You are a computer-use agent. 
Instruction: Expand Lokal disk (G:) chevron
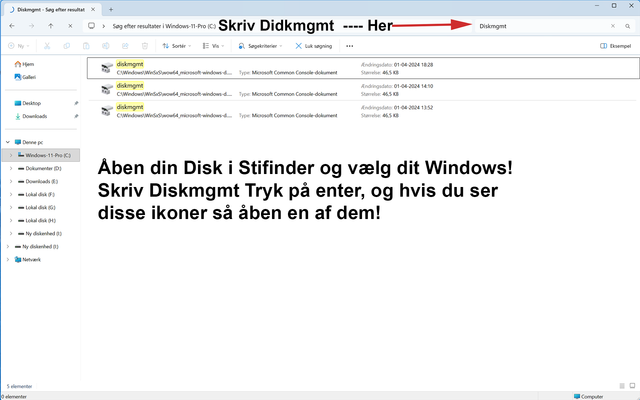click(x=11, y=207)
